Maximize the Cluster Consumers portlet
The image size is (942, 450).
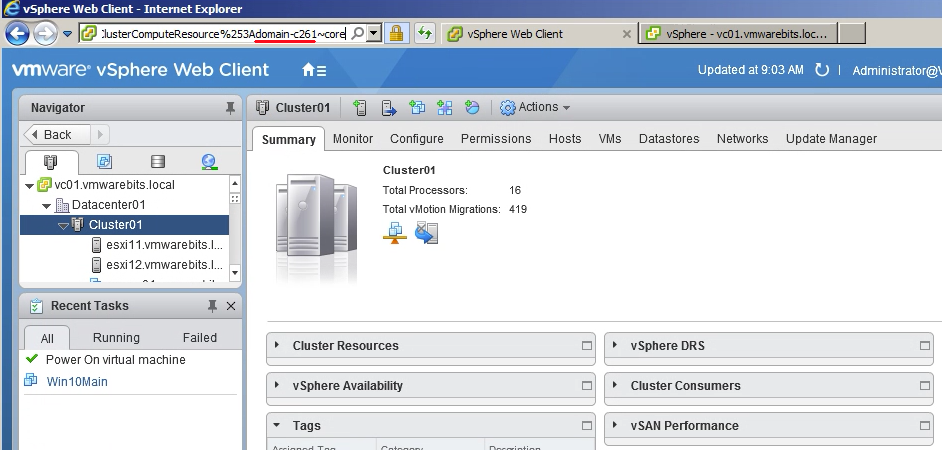pyautogui.click(x=925, y=386)
